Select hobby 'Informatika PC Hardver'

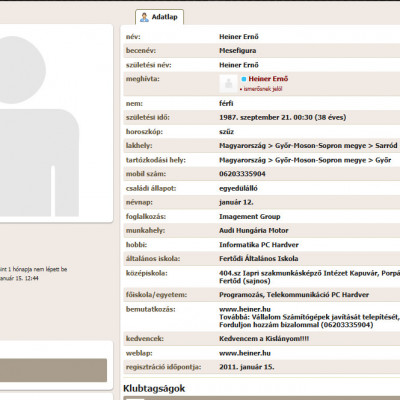pos(259,245)
